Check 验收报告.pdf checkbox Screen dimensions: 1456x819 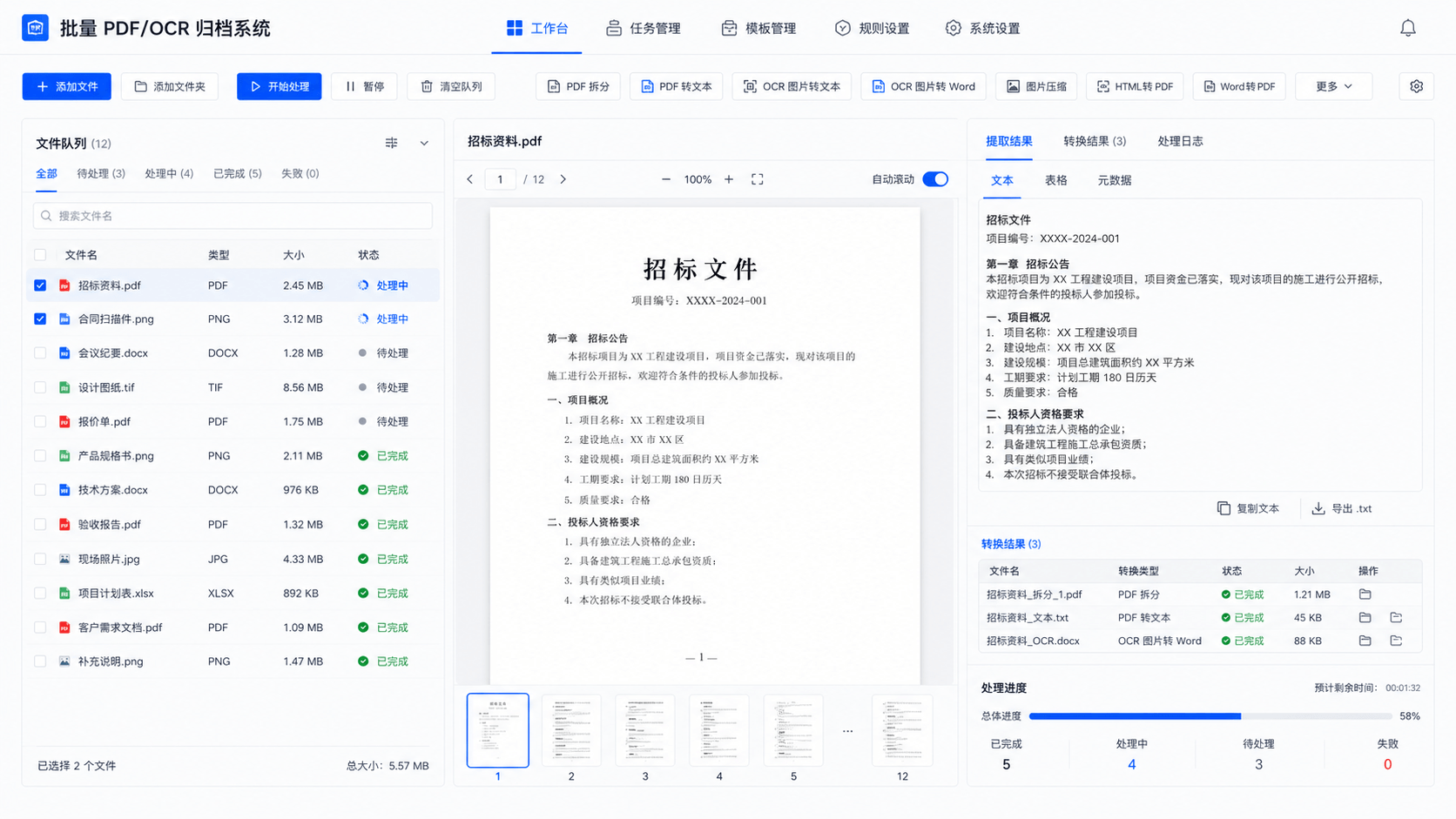(40, 524)
